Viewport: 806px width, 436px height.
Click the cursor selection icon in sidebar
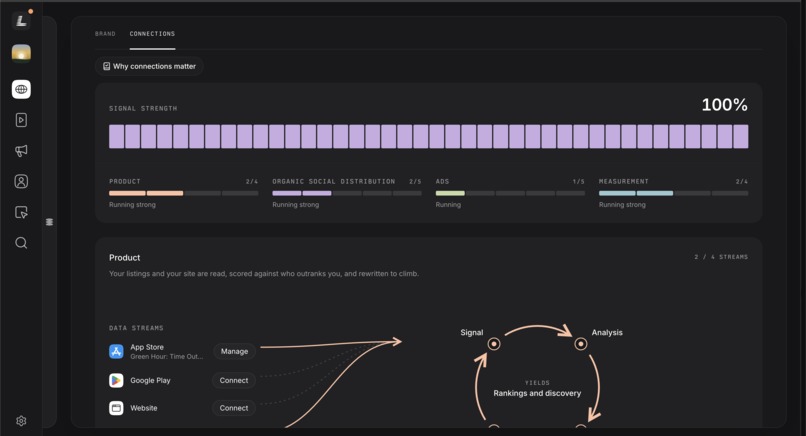coord(21,212)
